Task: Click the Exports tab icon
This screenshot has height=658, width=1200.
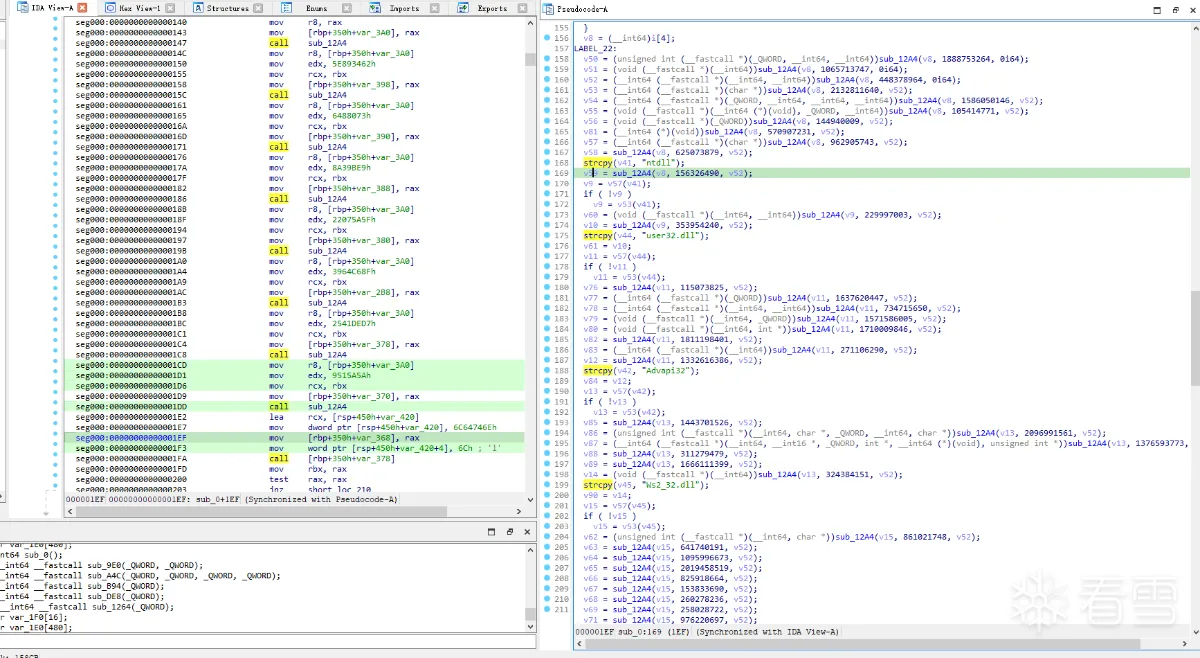Action: [463, 8]
